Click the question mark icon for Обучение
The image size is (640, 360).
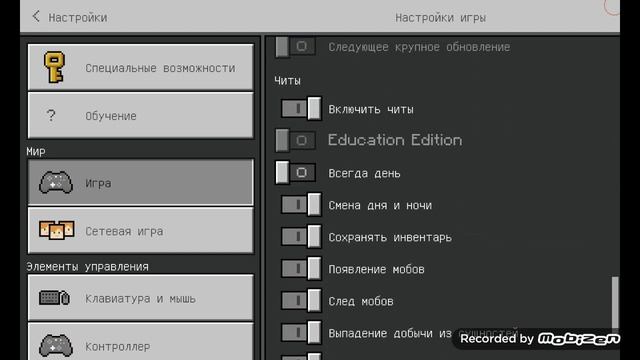pos(51,116)
